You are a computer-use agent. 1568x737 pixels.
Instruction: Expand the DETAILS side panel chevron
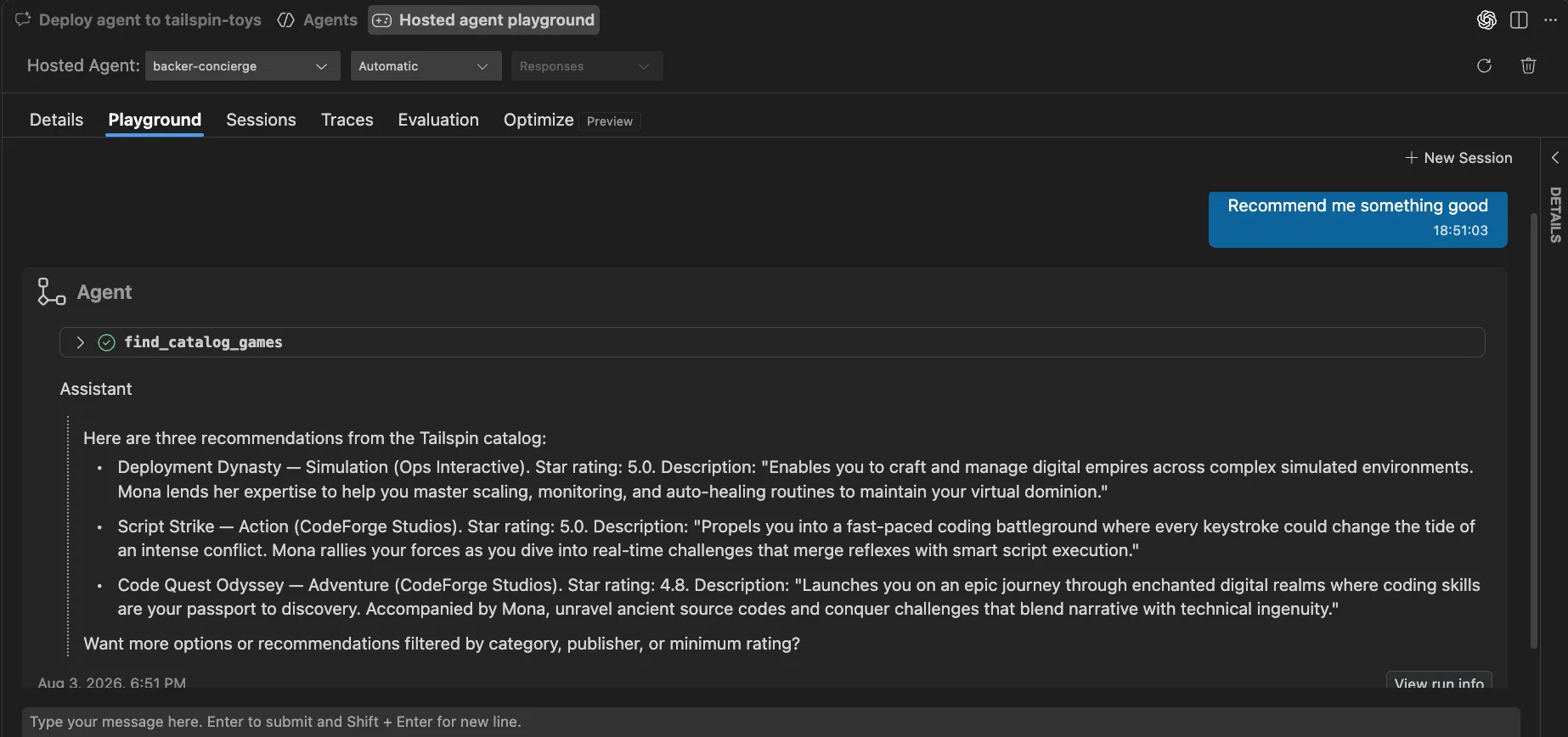(1555, 158)
